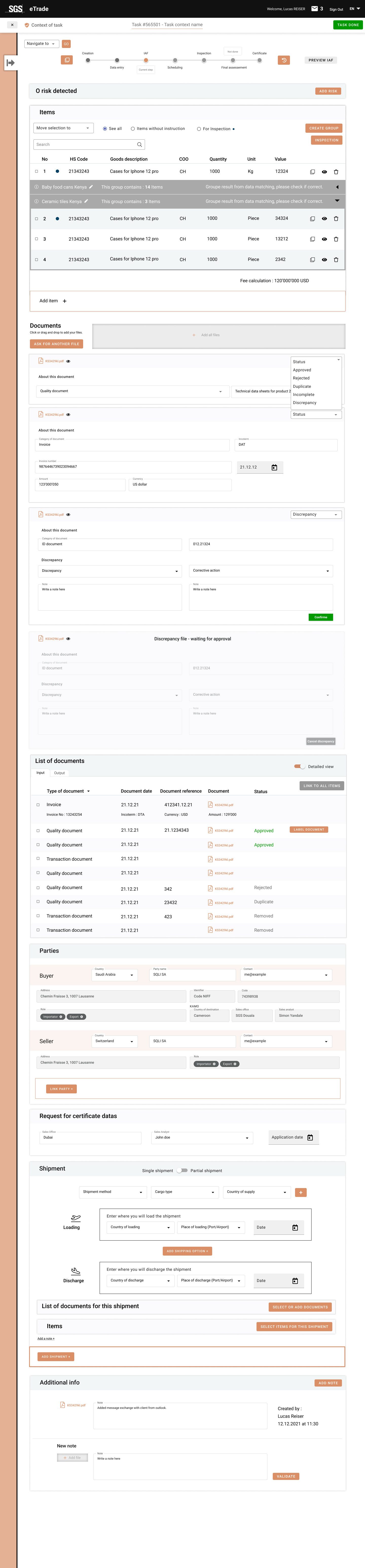This screenshot has height=1568, width=365.
Task: Click orange plus button beside Country of supply
Action: point(301,1192)
